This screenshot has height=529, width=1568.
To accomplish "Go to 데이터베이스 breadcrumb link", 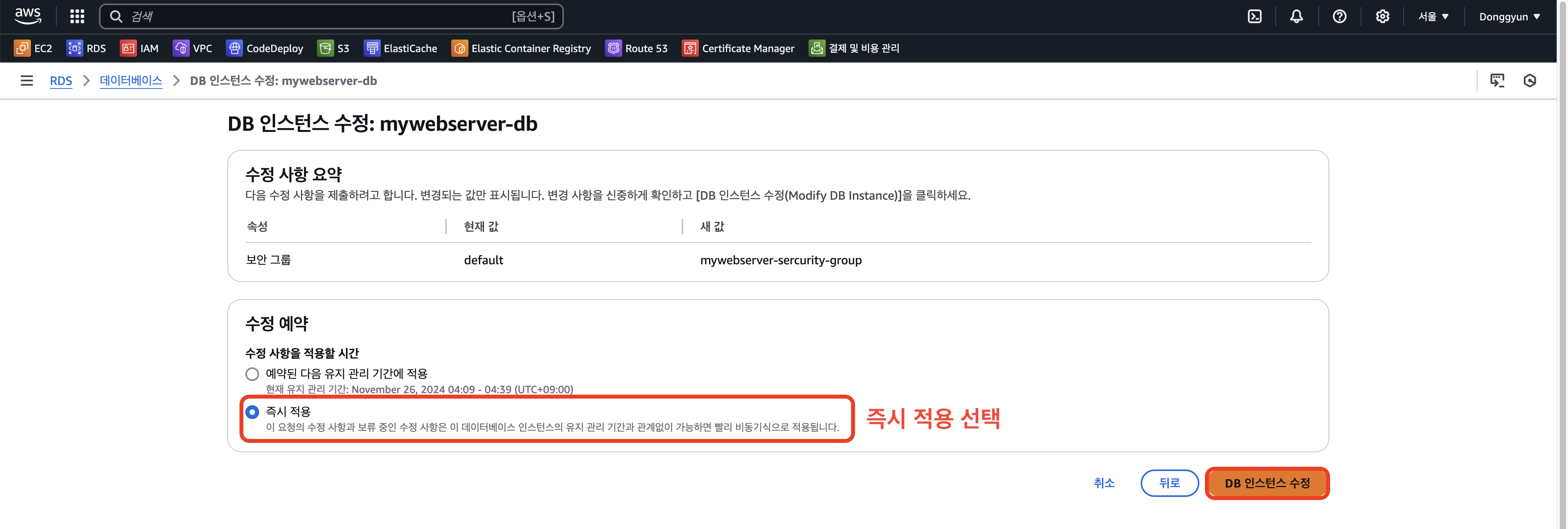I will (131, 80).
